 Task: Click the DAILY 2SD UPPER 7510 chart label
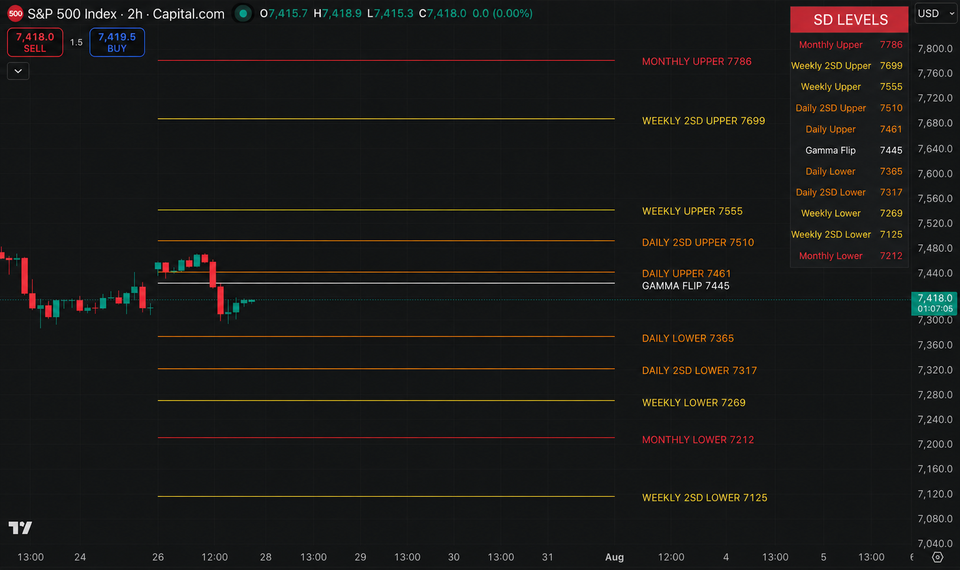[698, 242]
